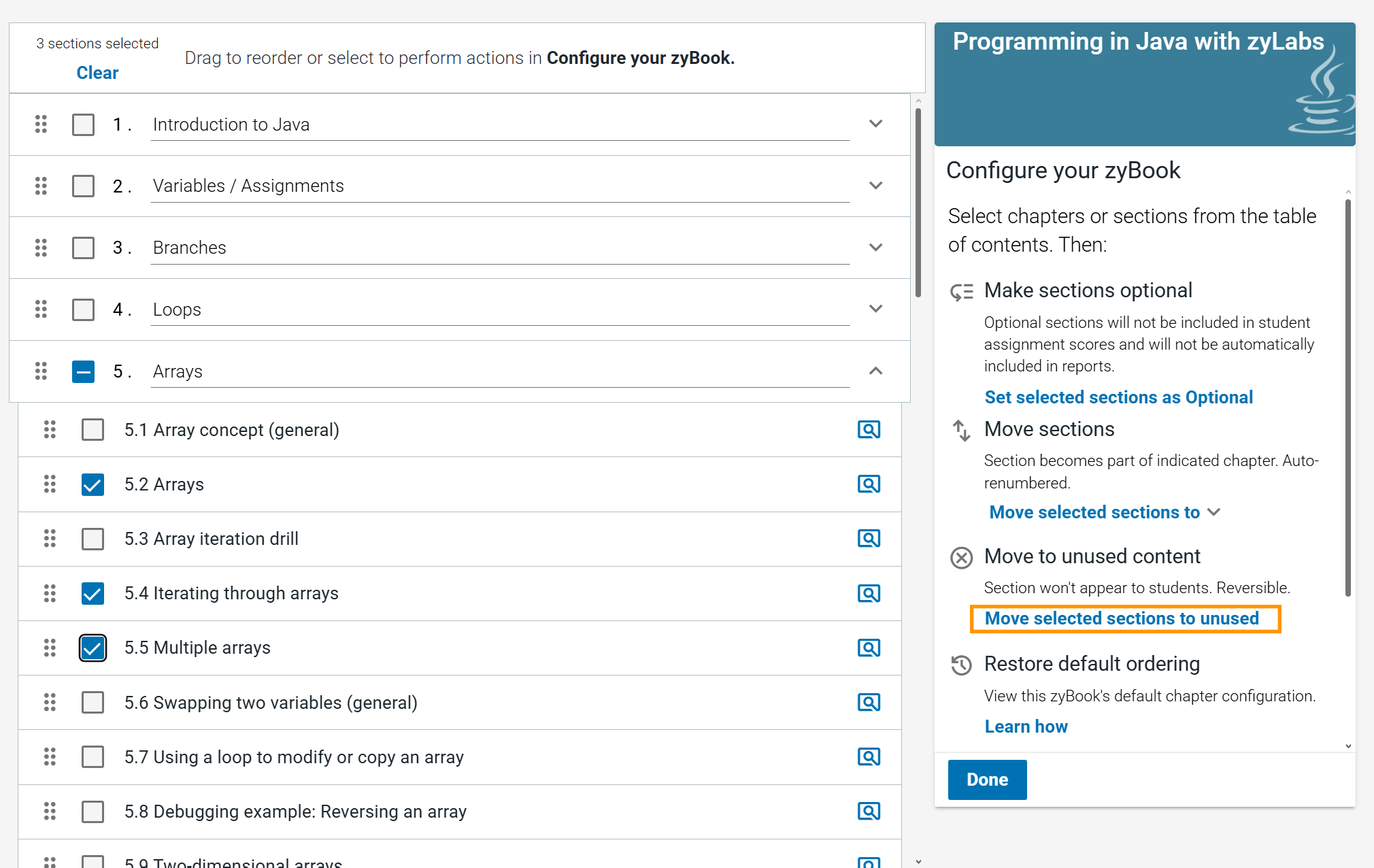Move selected sections to unused
This screenshot has height=868, width=1374.
pos(1122,618)
